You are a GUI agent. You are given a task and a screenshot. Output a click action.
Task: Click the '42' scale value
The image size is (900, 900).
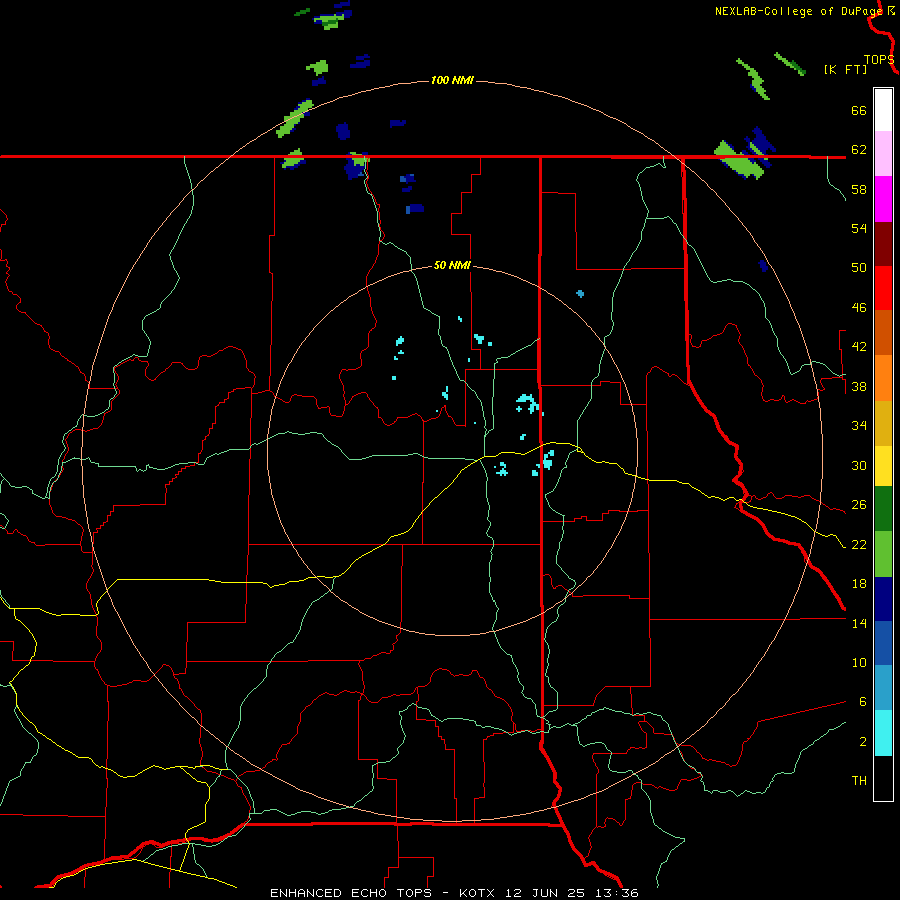point(859,347)
